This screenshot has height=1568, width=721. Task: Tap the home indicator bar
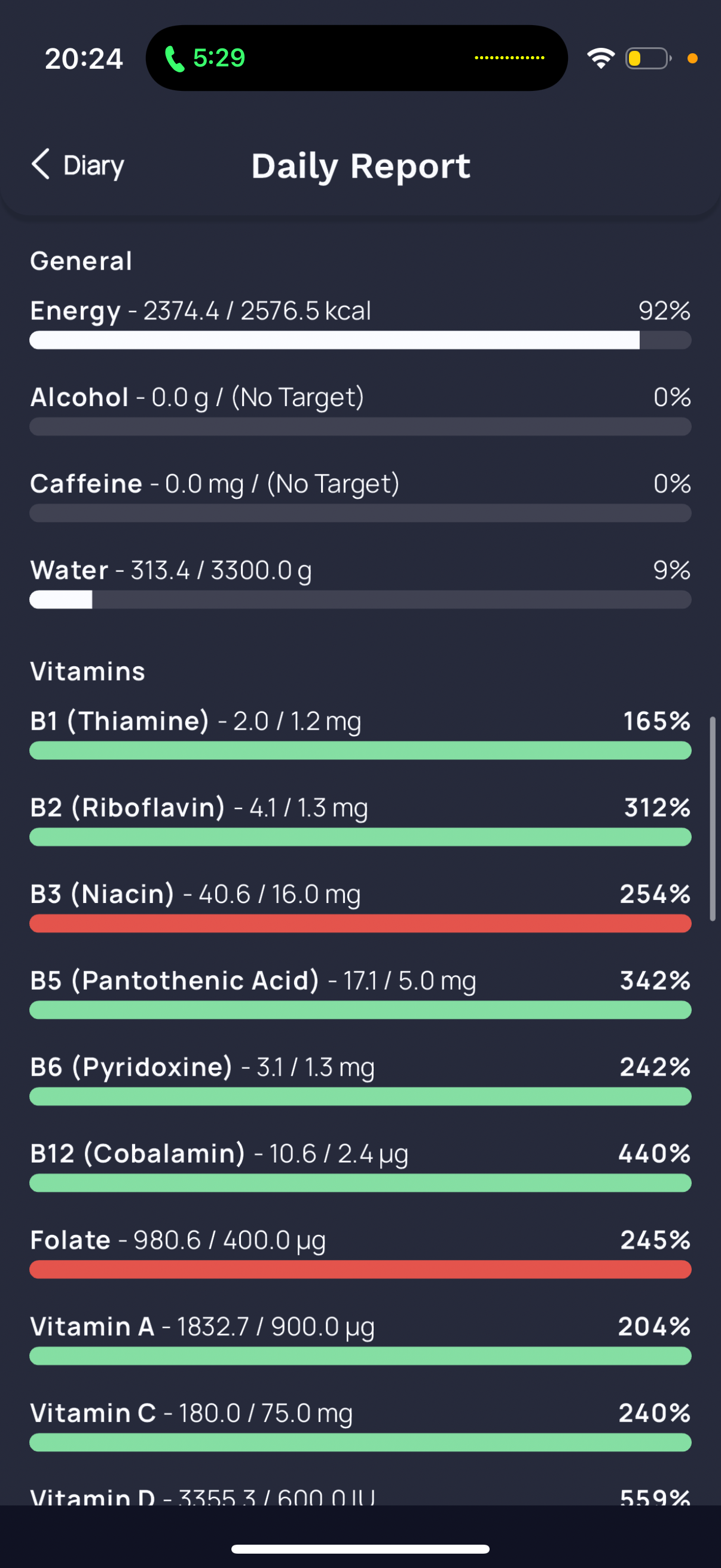pyautogui.click(x=360, y=1549)
